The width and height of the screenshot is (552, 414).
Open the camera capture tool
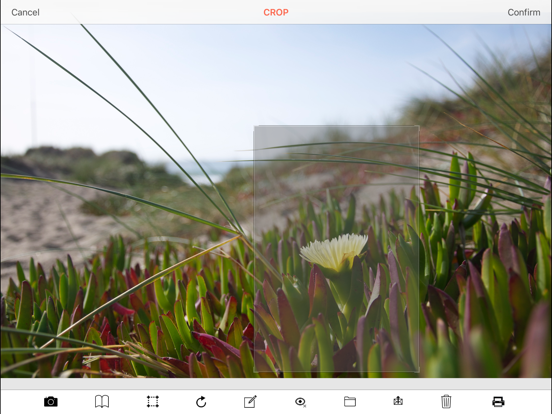[51, 401]
